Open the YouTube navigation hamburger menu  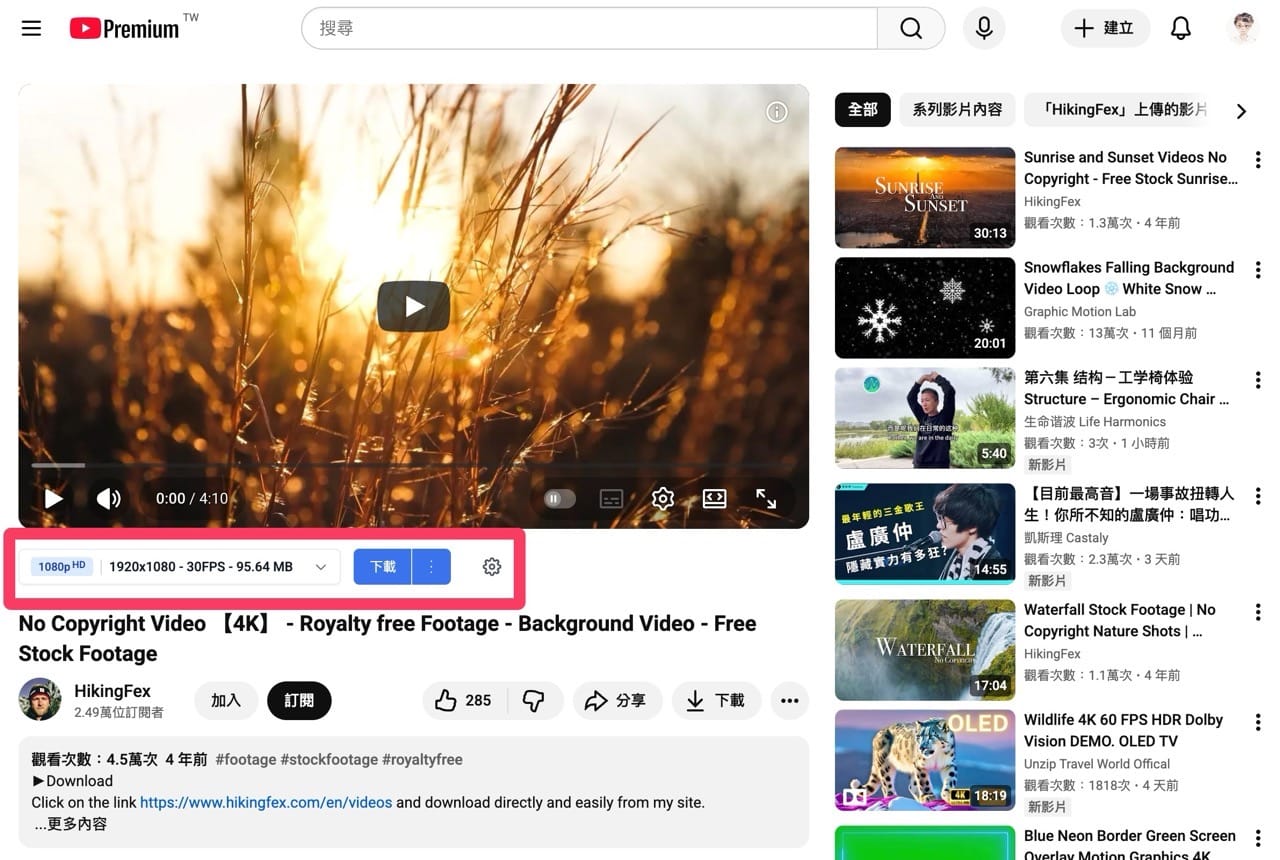31,28
